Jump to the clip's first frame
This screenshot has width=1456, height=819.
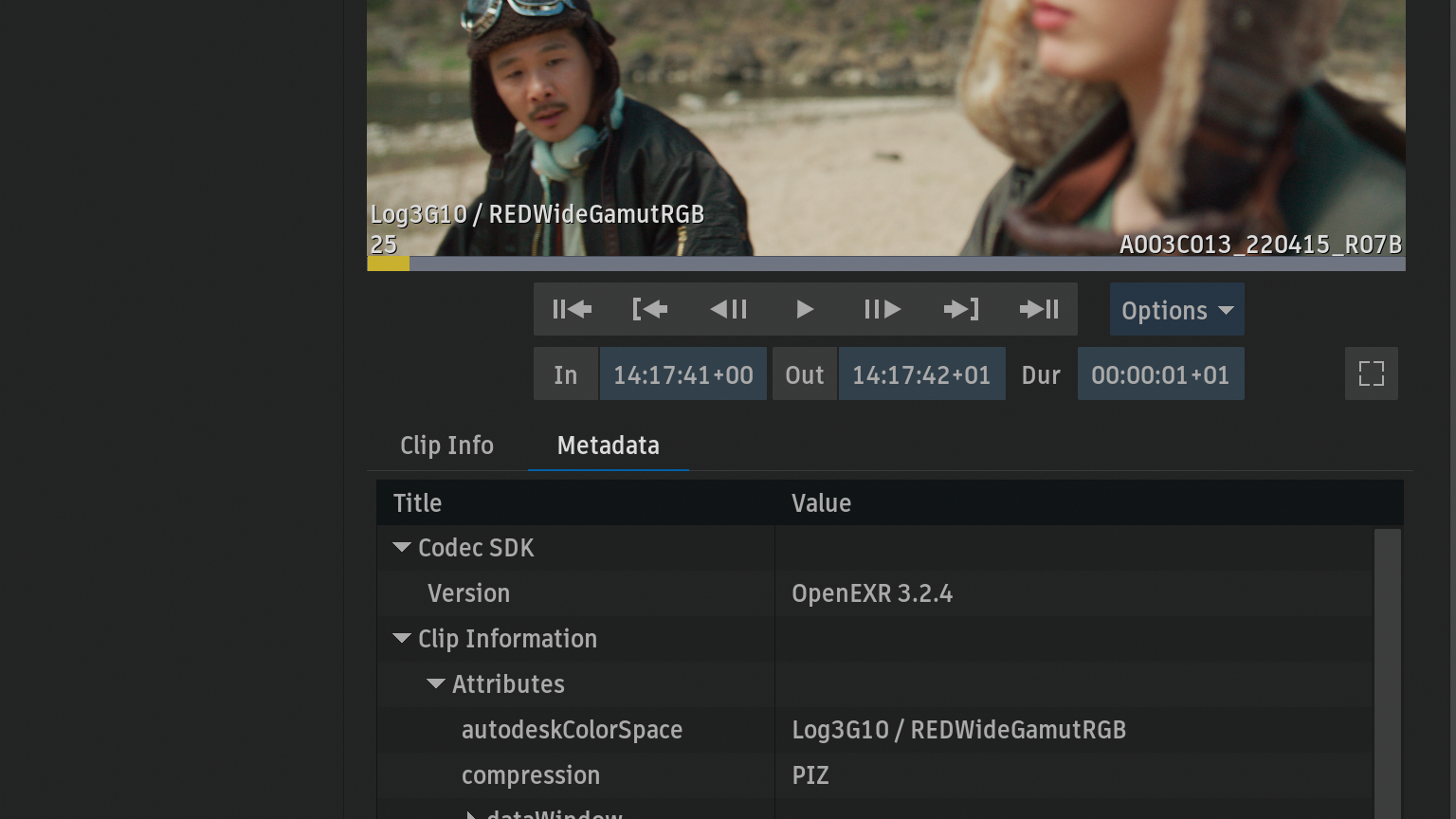pyautogui.click(x=572, y=309)
